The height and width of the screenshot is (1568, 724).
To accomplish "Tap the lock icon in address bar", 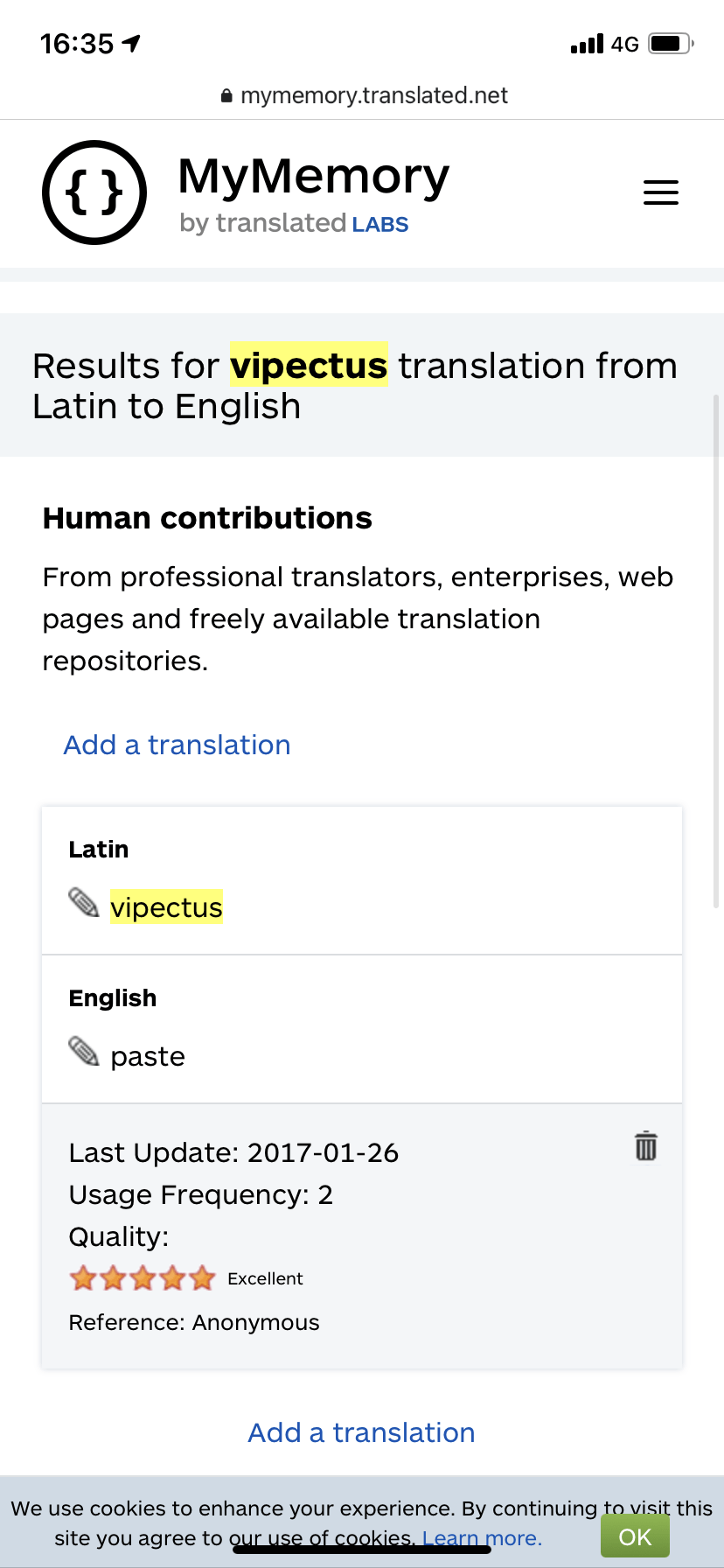I will coord(226,96).
